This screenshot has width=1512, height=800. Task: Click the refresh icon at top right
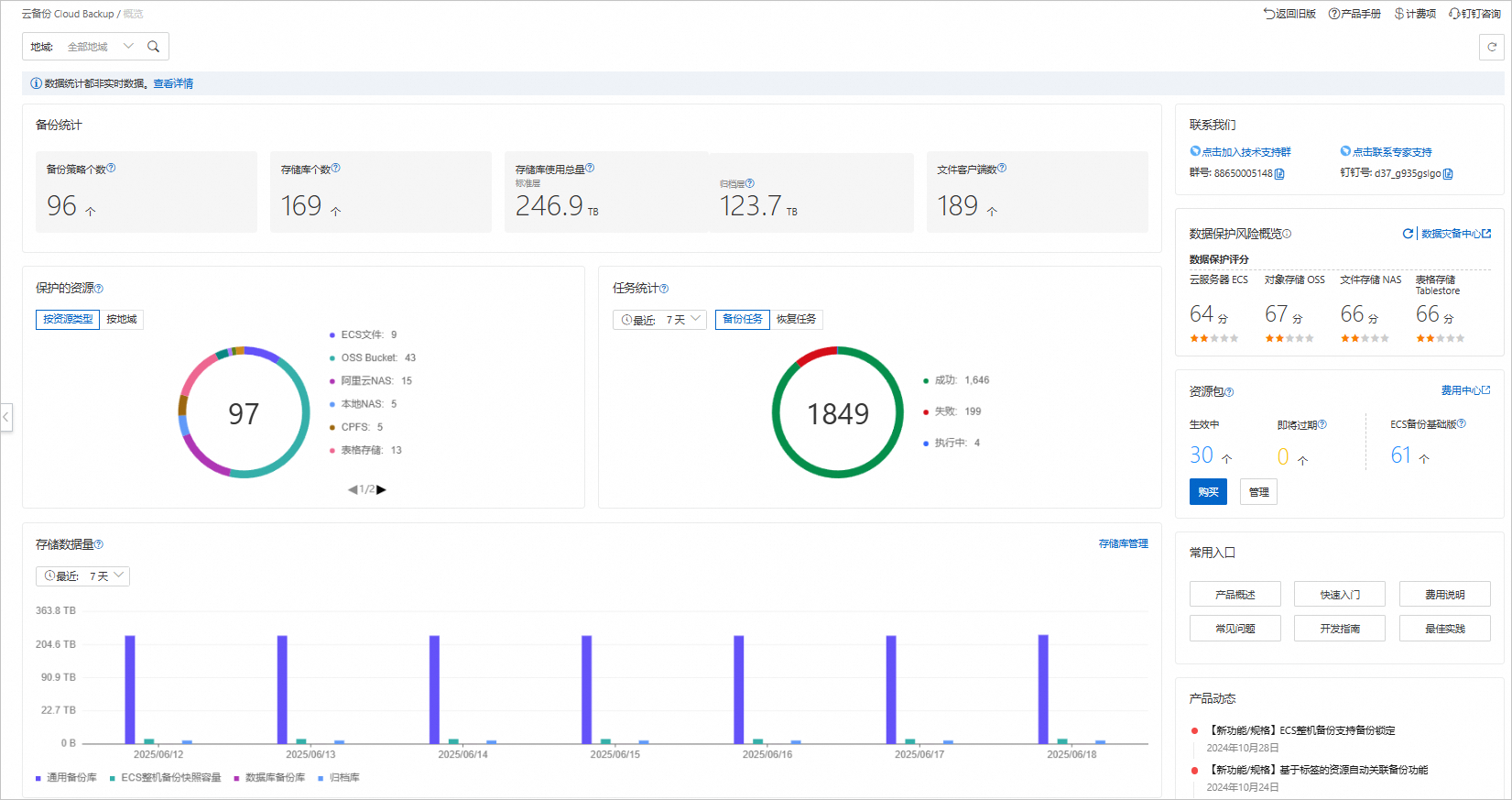coord(1491,47)
